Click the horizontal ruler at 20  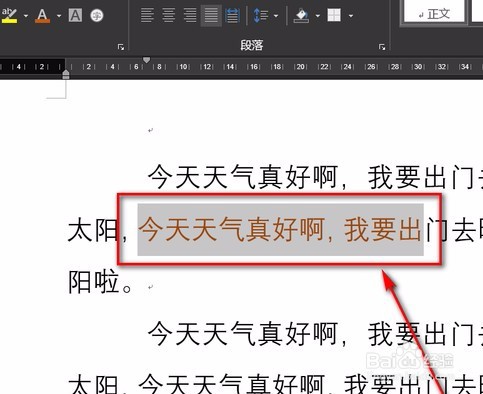click(301, 67)
